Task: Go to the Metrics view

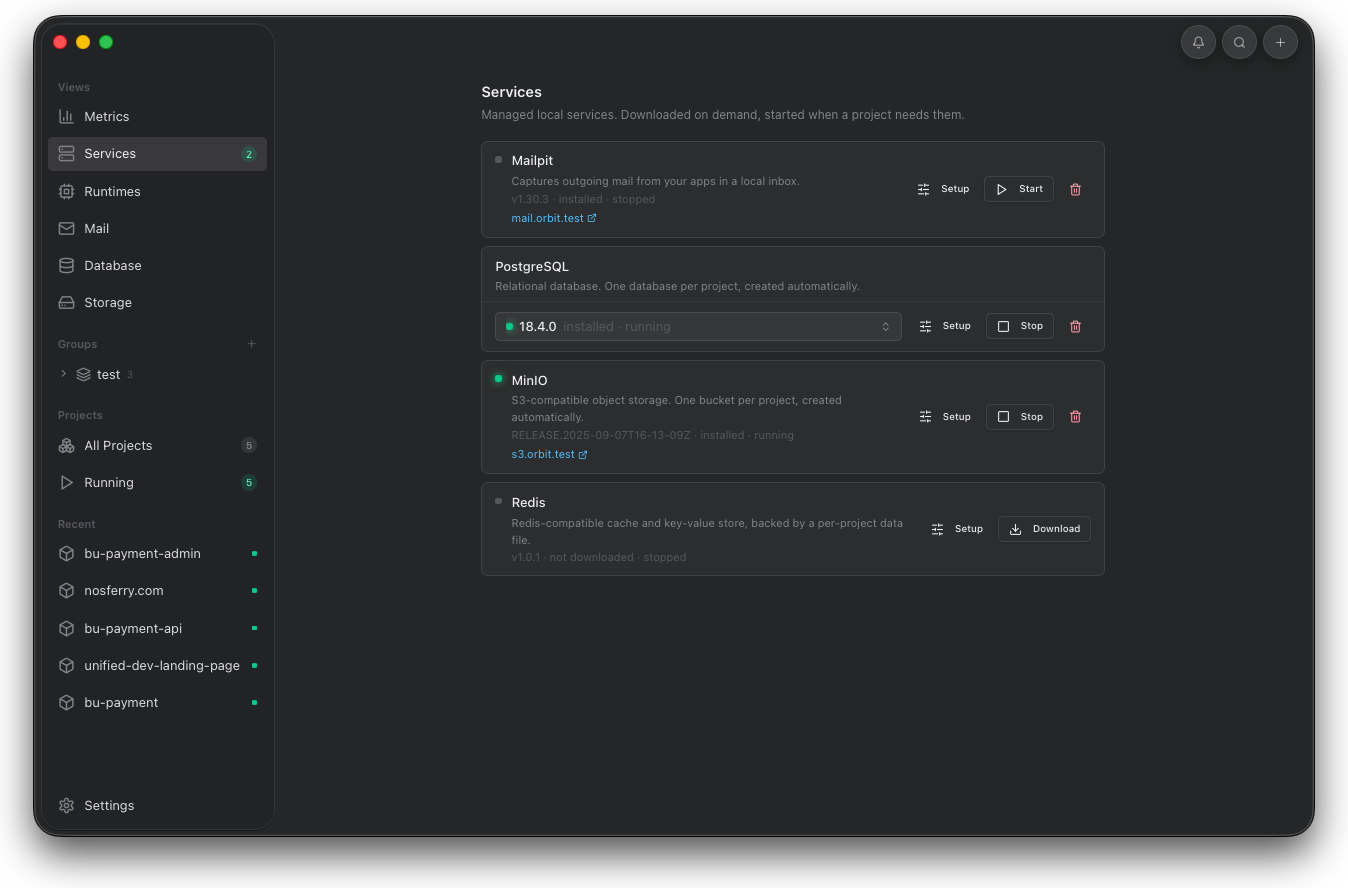Action: point(157,116)
